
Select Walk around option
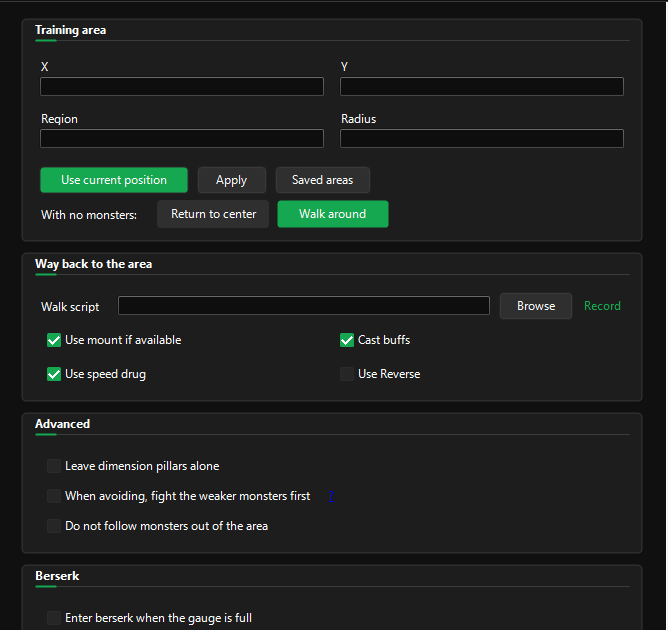click(x=333, y=214)
